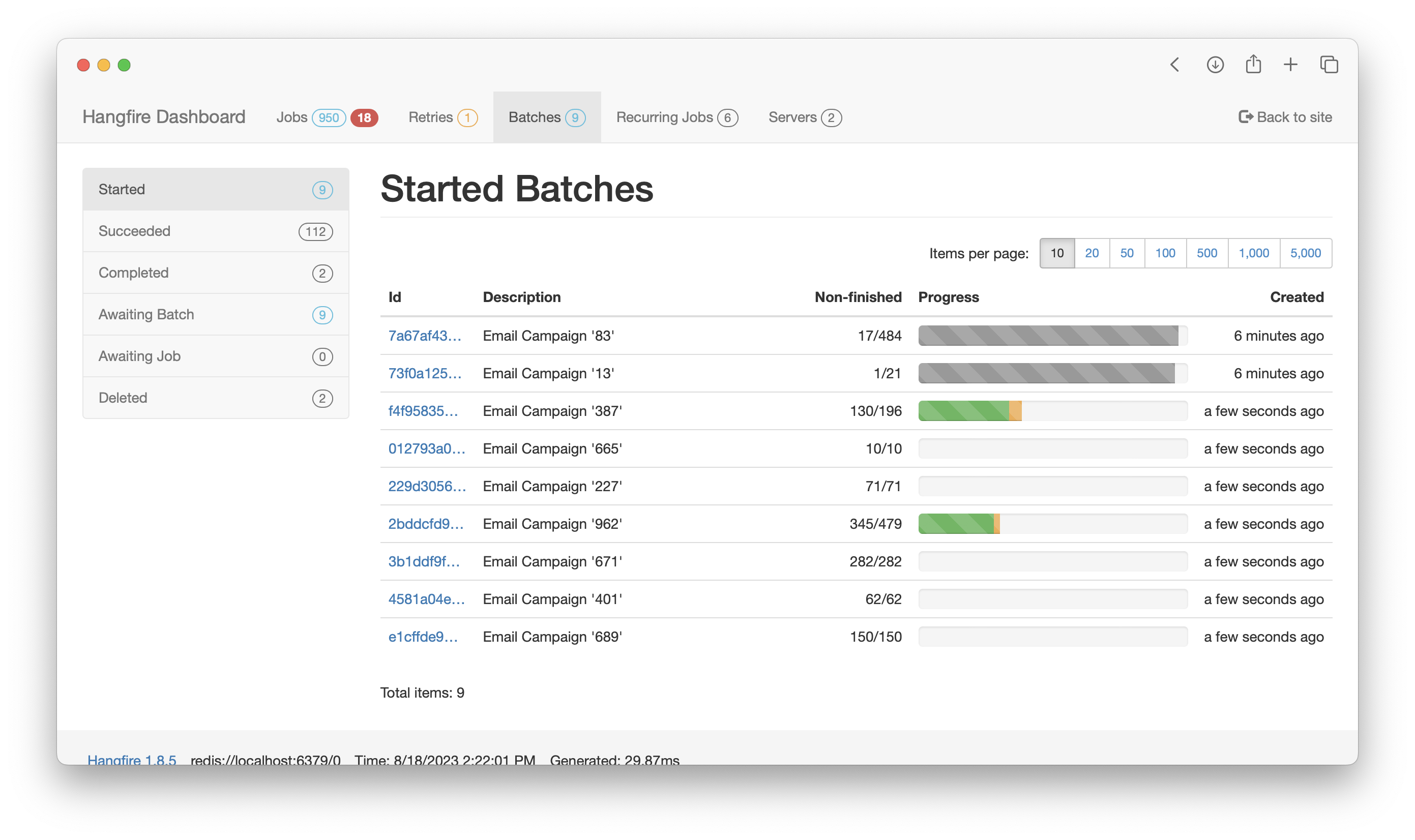
Task: Show tab overview icon
Action: [1329, 65]
